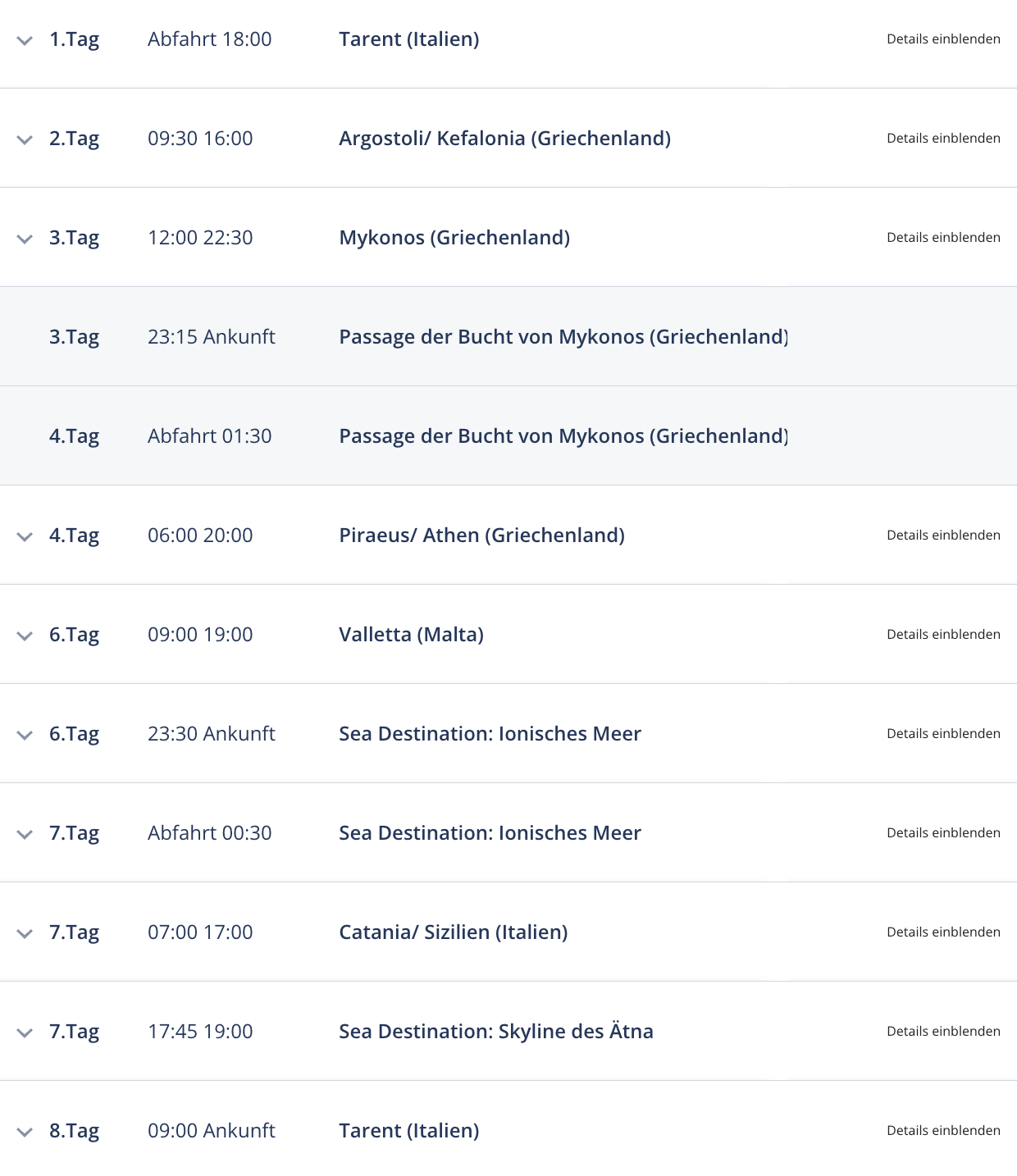Click chevron icon next to Catania row
The width and height of the screenshot is (1017, 1176).
point(25,933)
